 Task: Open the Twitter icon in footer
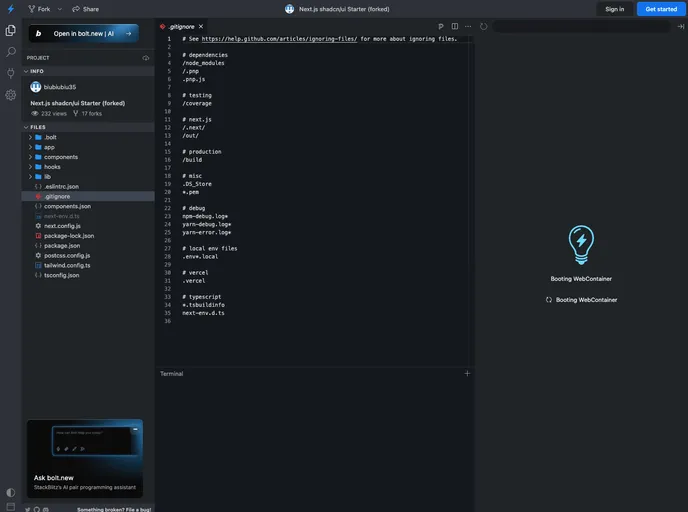click(x=28, y=509)
